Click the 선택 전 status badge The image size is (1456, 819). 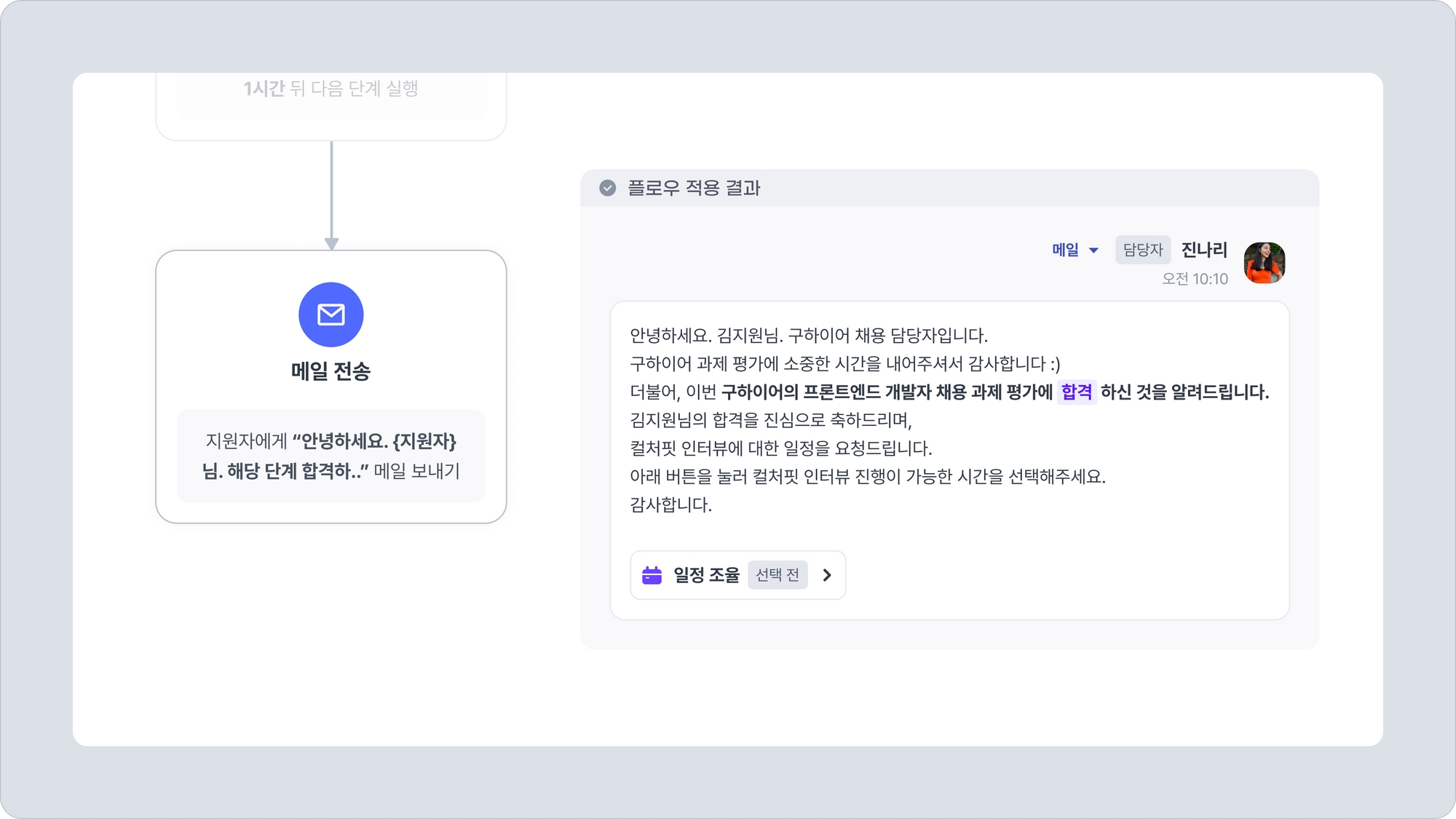[778, 575]
